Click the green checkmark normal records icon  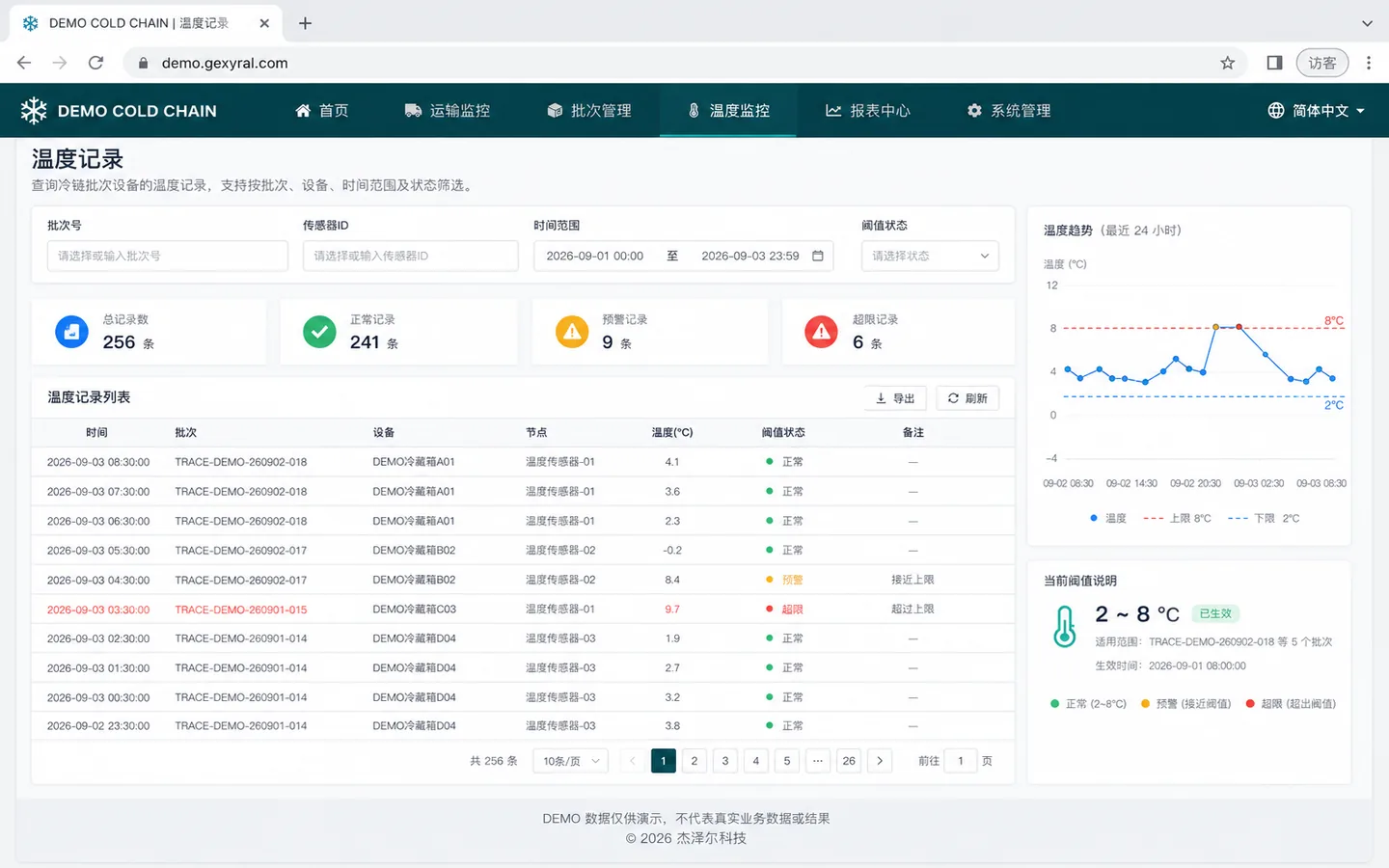point(319,332)
